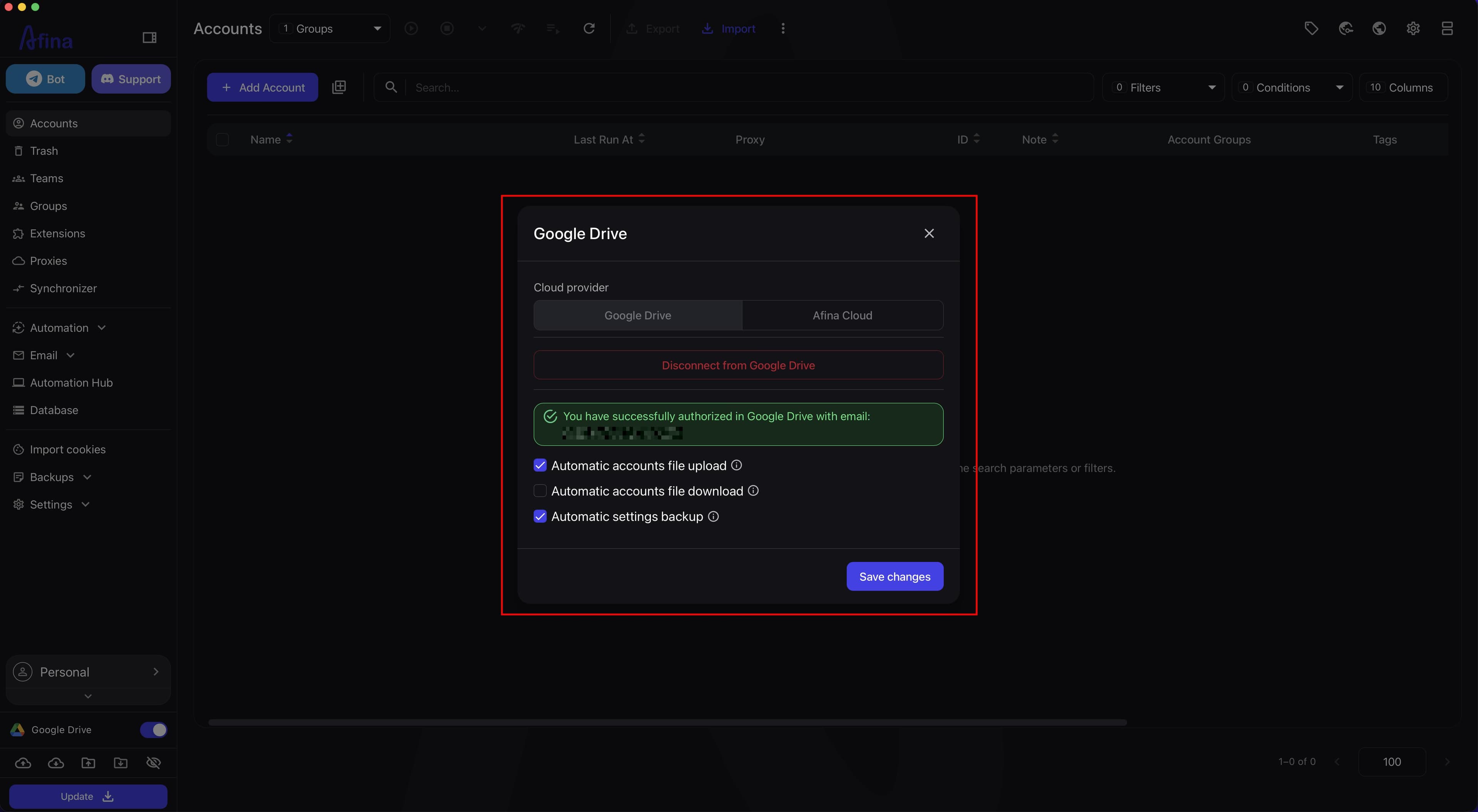This screenshot has width=1478, height=812.
Task: Click the proxy check wifi icon
Action: click(x=518, y=28)
